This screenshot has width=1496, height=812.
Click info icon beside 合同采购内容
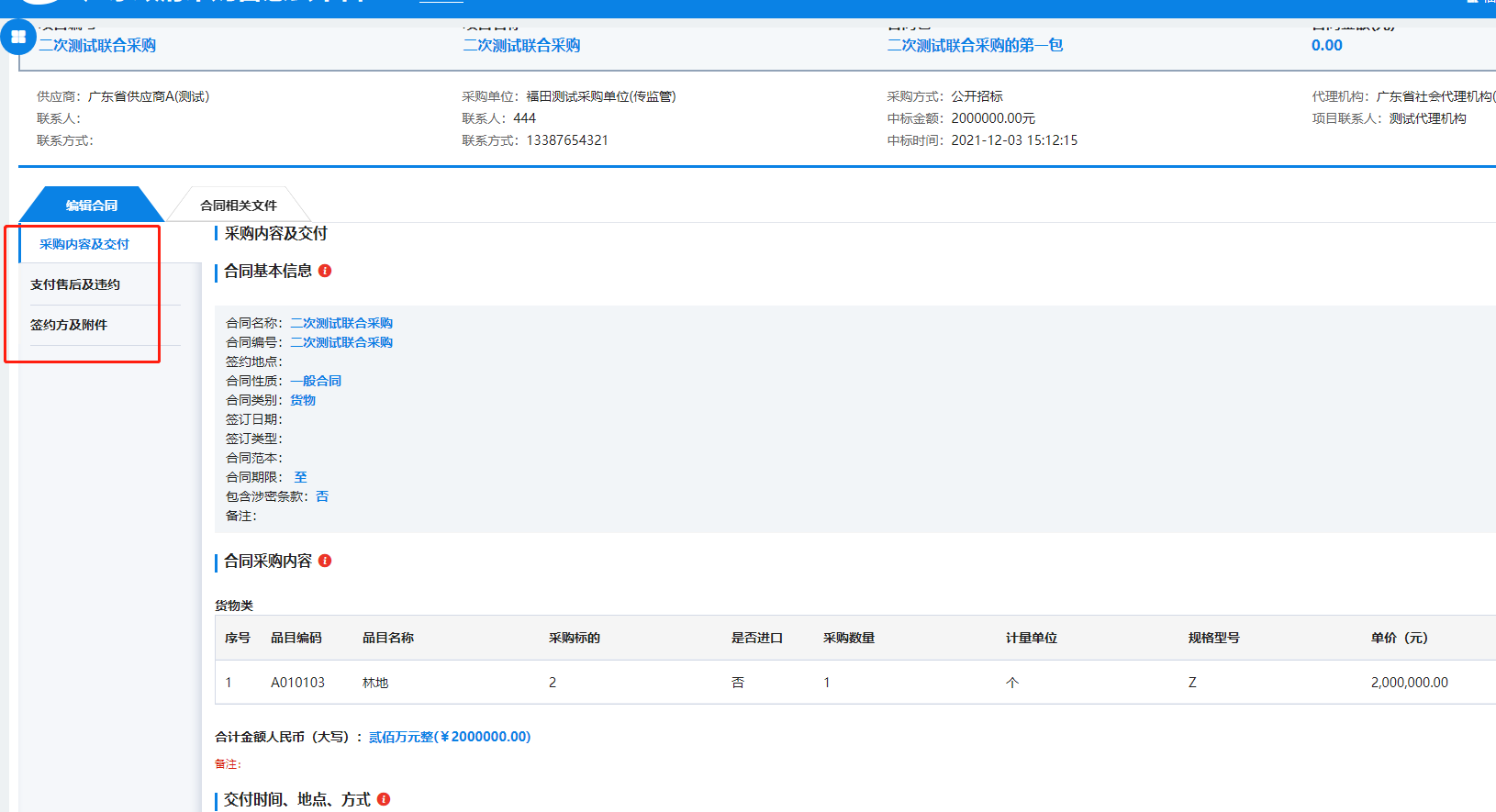(325, 561)
